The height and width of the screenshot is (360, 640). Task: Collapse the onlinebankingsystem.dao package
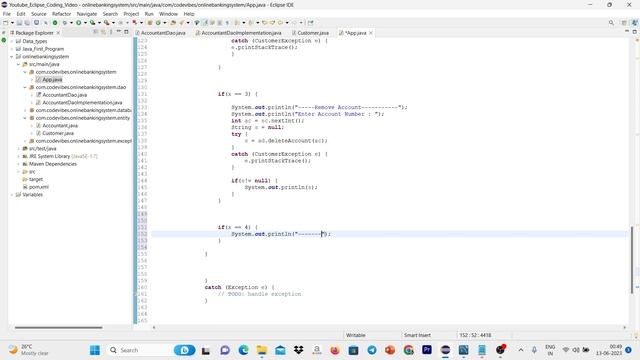coord(25,87)
